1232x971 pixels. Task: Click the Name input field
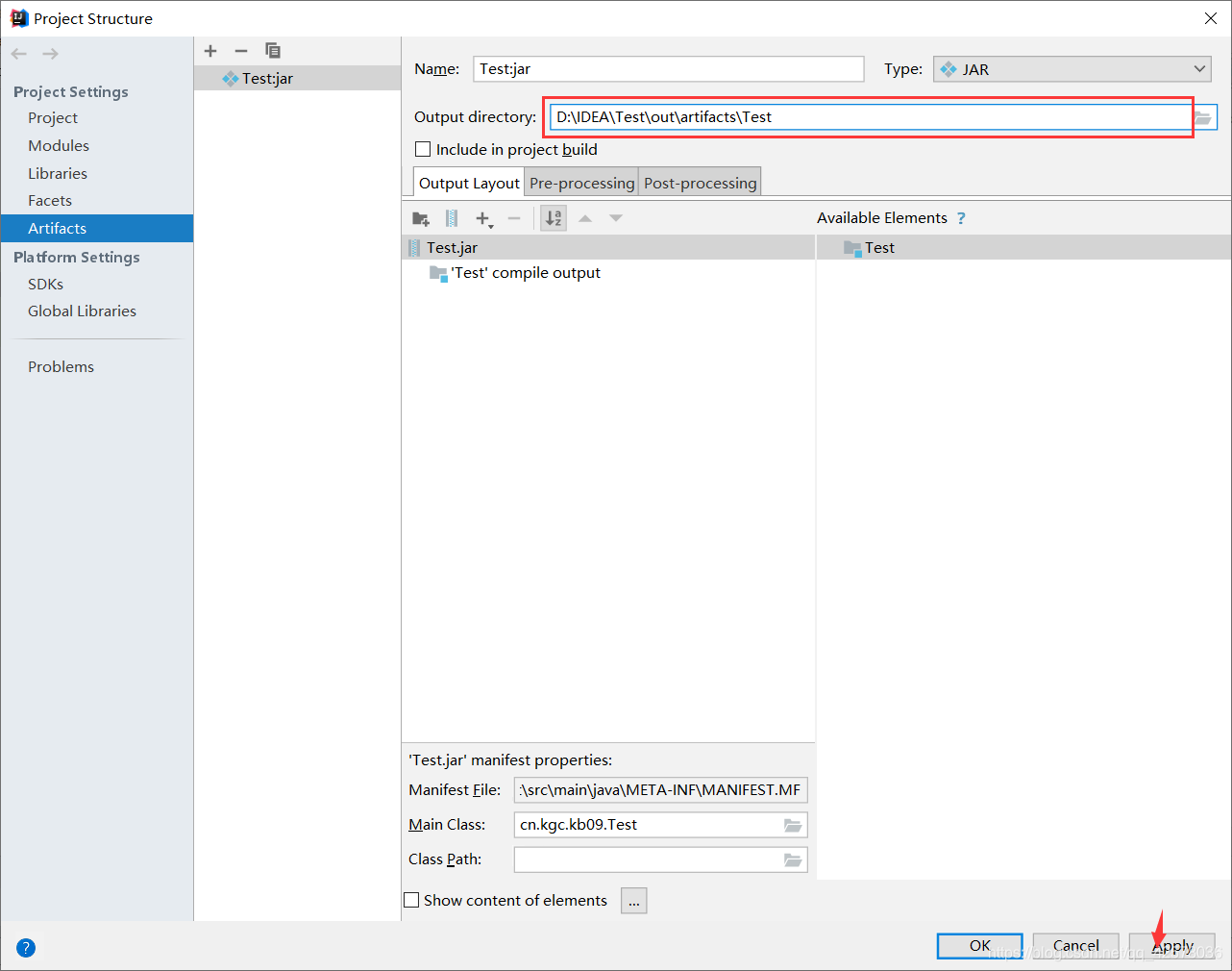(x=669, y=69)
